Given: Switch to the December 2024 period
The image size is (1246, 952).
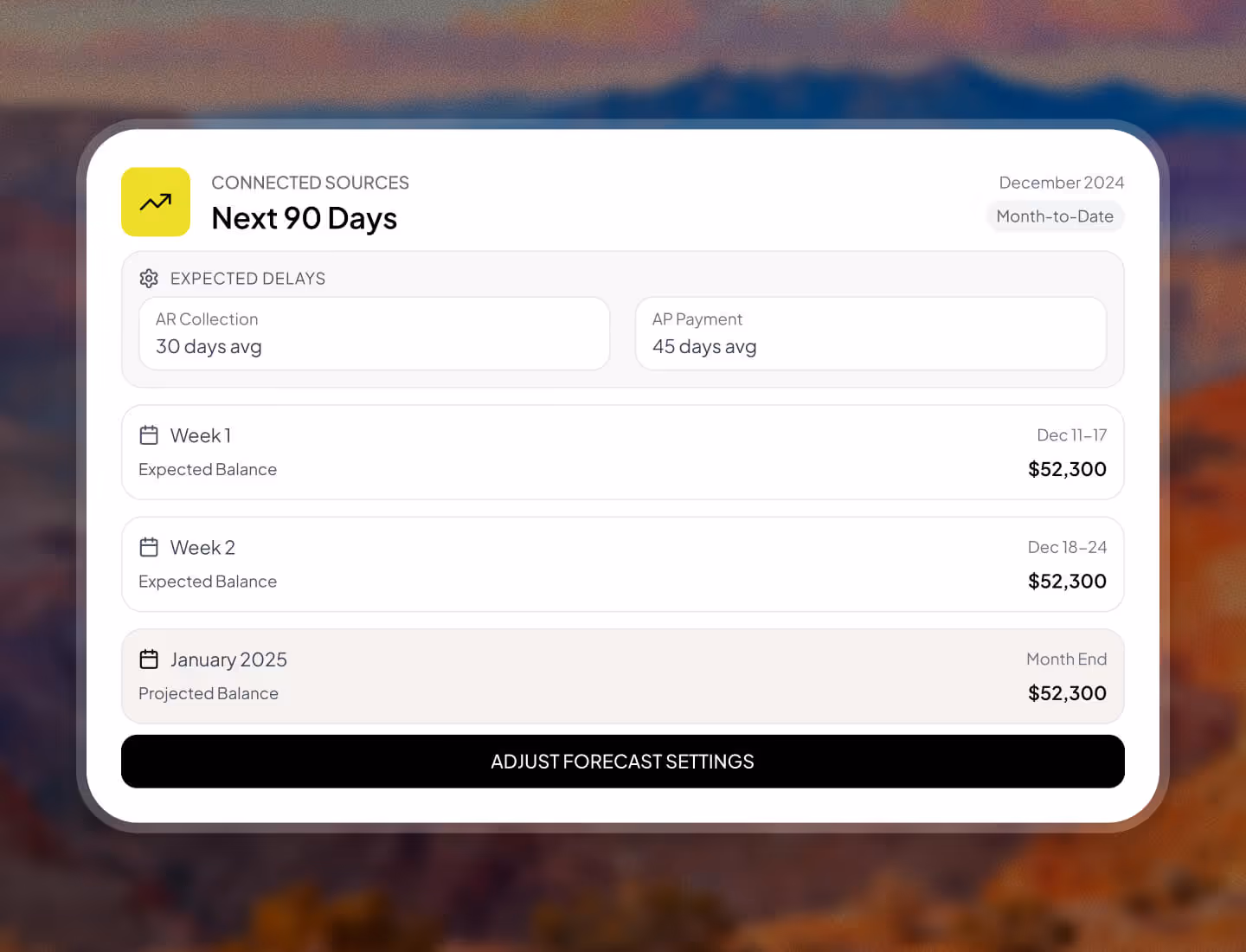Looking at the screenshot, I should pos(1061,183).
